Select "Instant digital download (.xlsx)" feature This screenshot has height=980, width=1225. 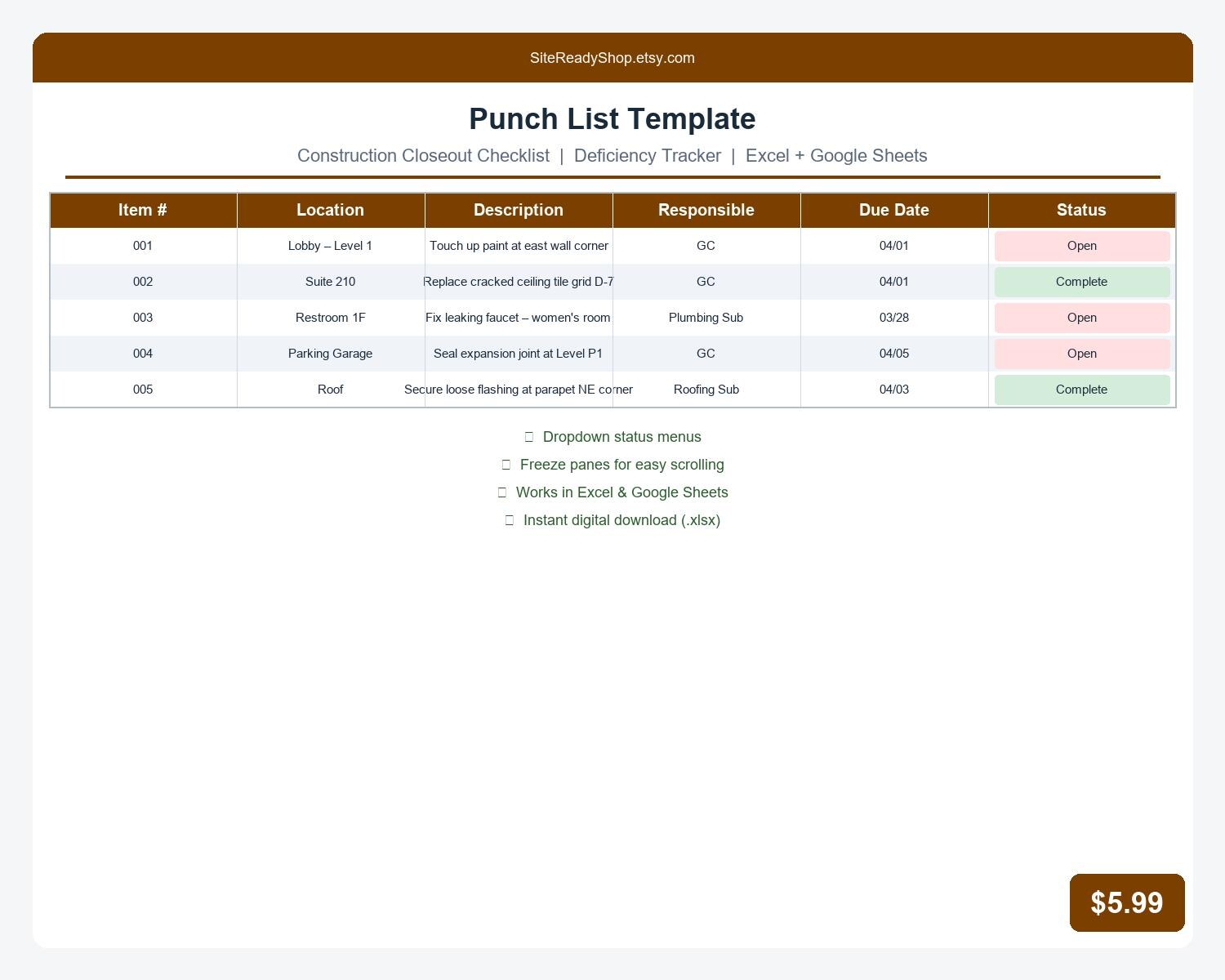612,520
